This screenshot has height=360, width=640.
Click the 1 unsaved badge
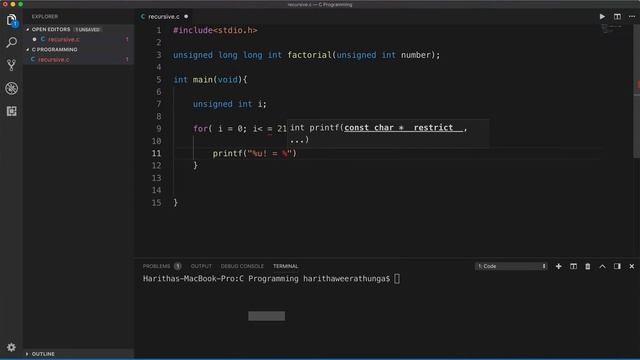click(87, 30)
